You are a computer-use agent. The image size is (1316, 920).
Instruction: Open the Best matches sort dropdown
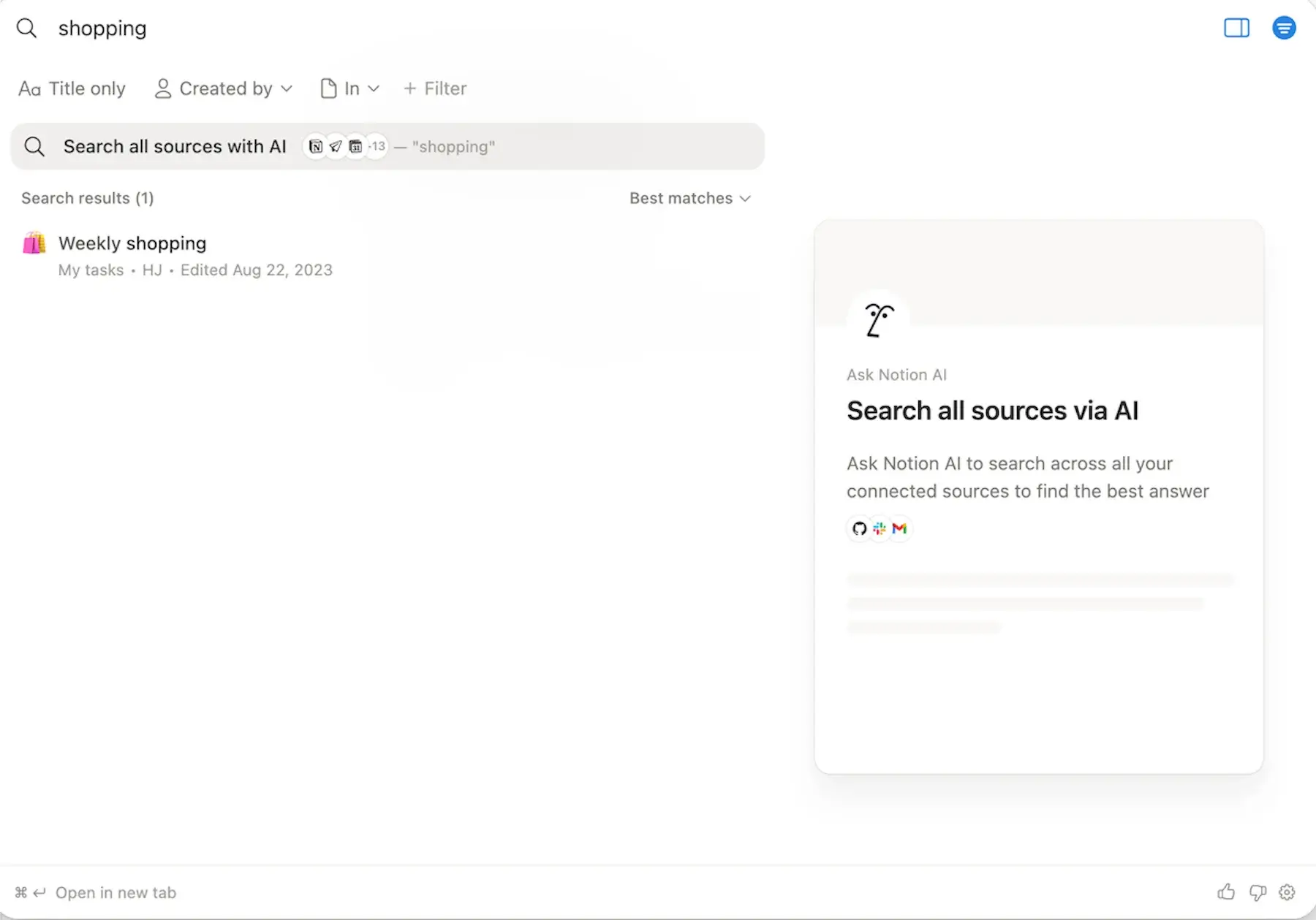[x=688, y=198]
